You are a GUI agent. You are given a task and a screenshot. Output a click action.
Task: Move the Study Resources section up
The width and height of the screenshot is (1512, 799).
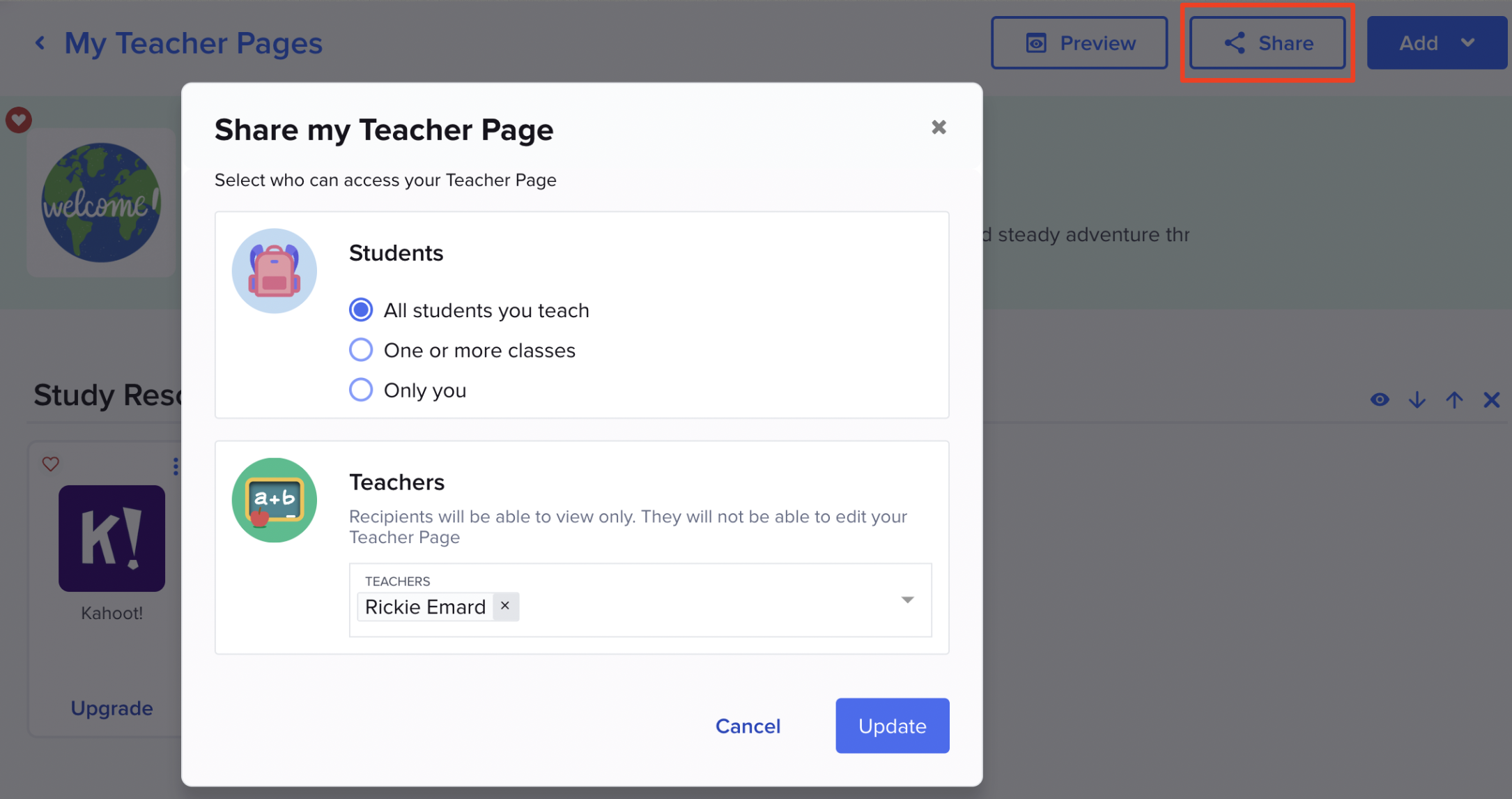pos(1454,399)
